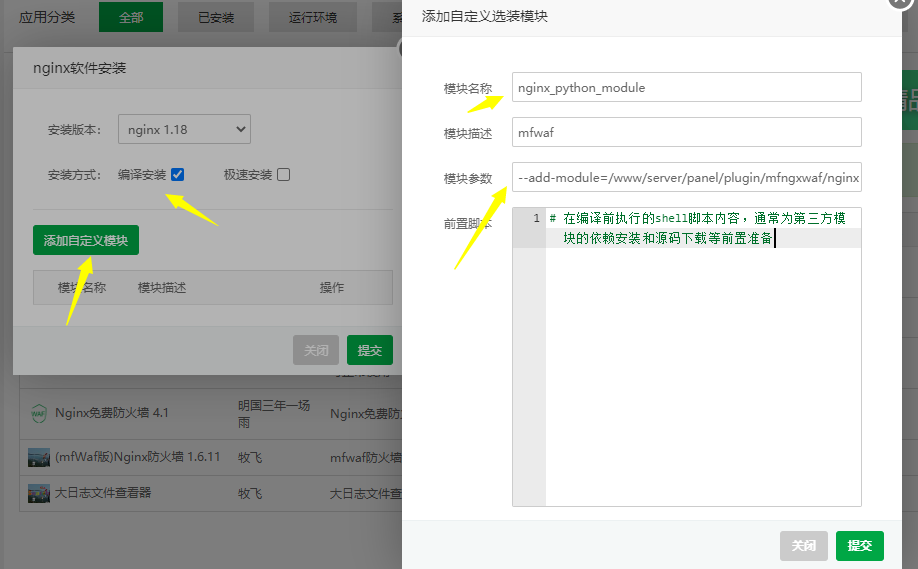The height and width of the screenshot is (569, 918).
Task: Click 提交 in the nginx软件安装 dialog
Action: (370, 351)
